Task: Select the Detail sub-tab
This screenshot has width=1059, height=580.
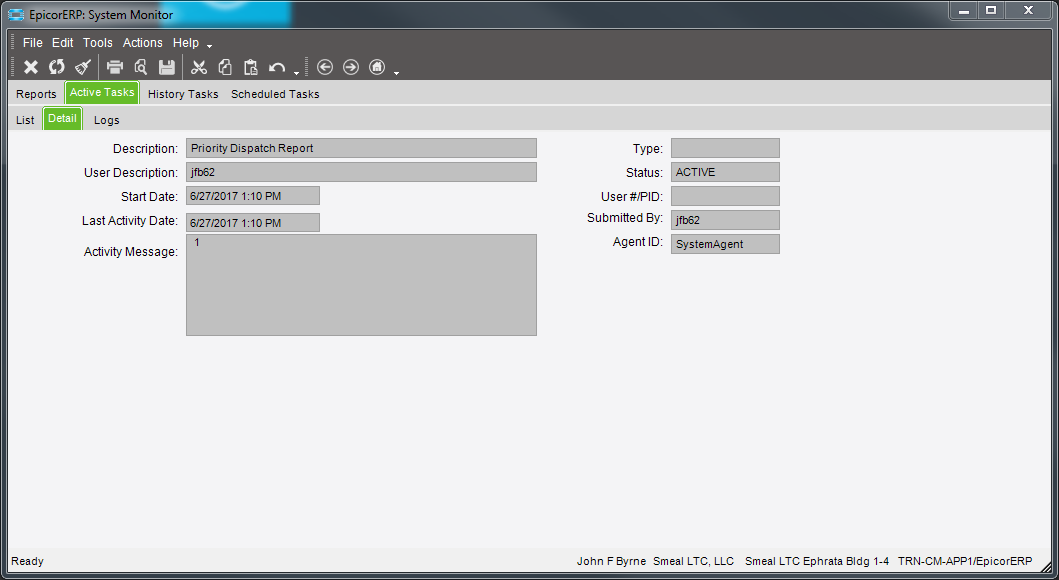Action: [62, 118]
